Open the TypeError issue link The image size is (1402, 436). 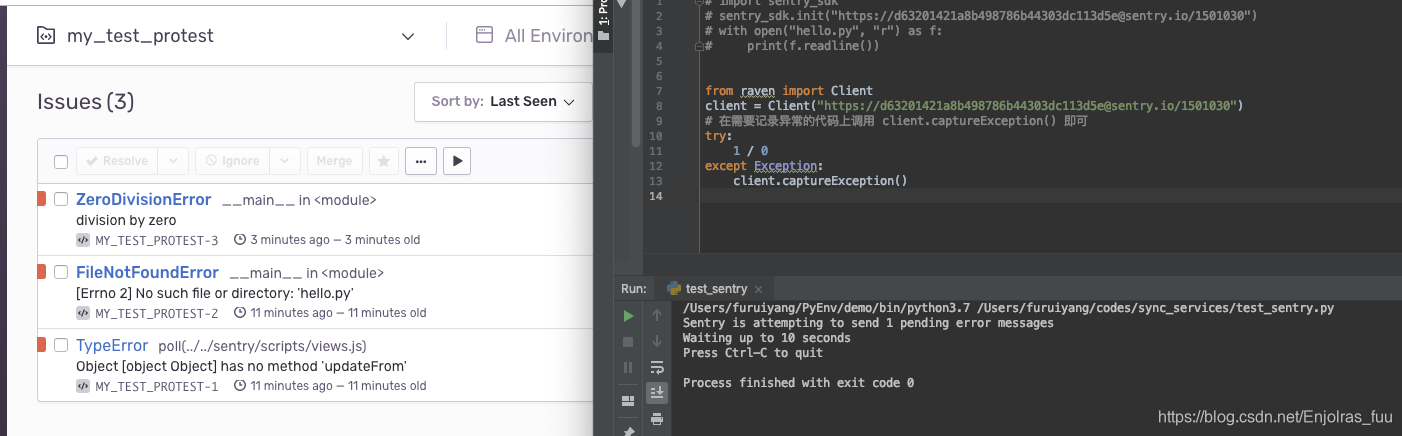(112, 345)
